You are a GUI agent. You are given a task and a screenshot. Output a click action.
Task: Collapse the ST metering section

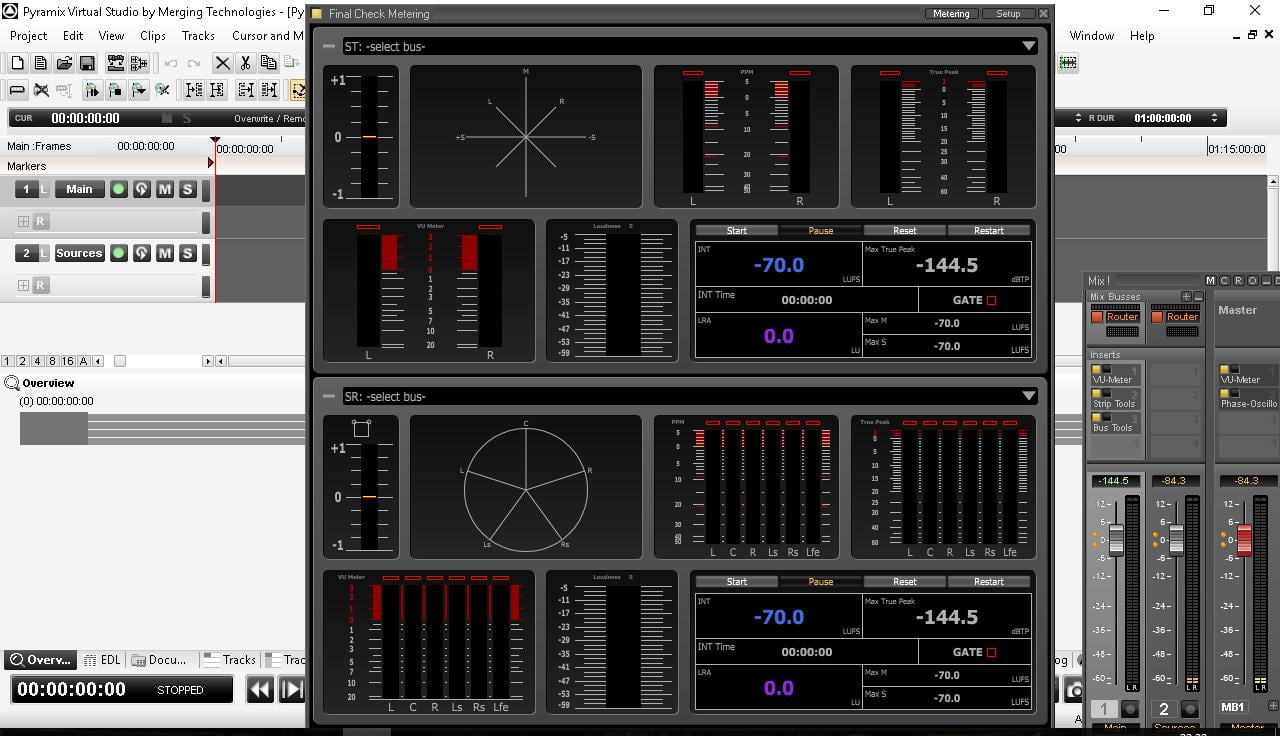coord(328,46)
